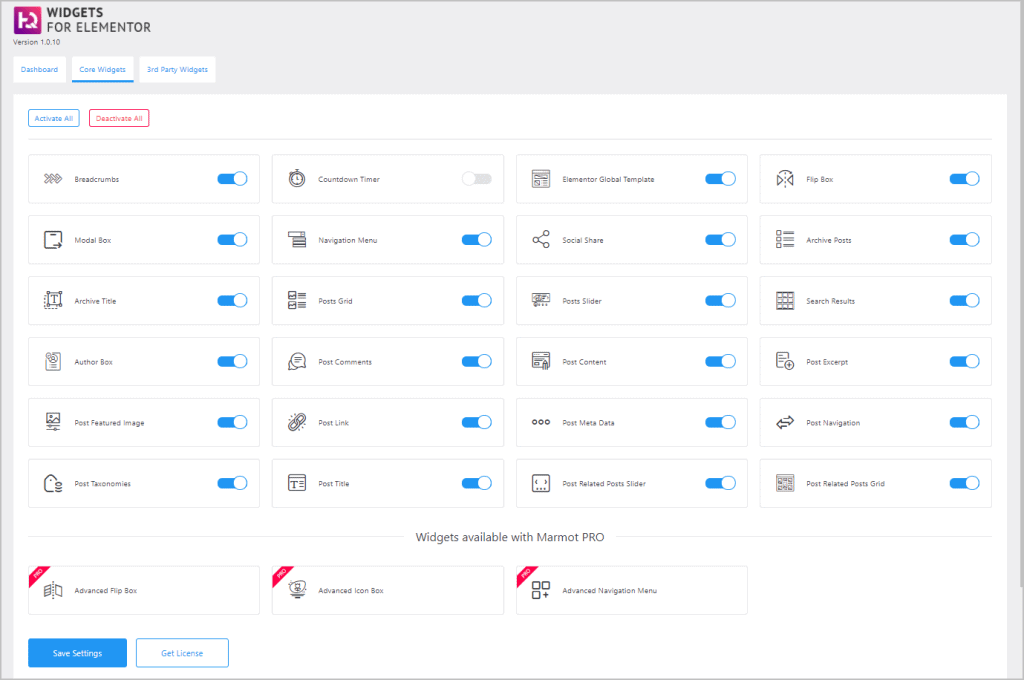Click the Deactivate All button
Screen dimensions: 1024x680
pos(119,118)
